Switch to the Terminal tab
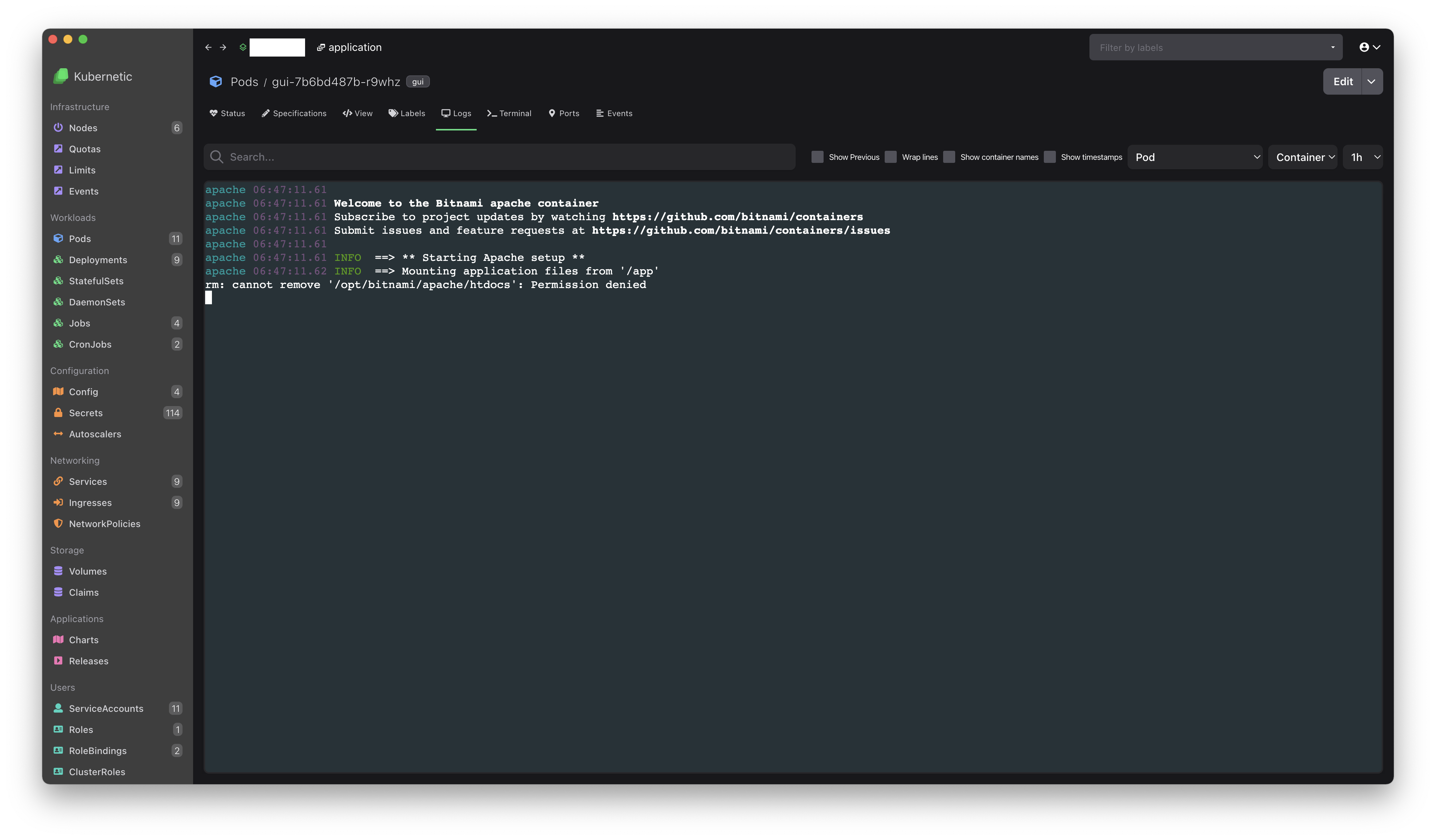The width and height of the screenshot is (1436, 840). (509, 113)
